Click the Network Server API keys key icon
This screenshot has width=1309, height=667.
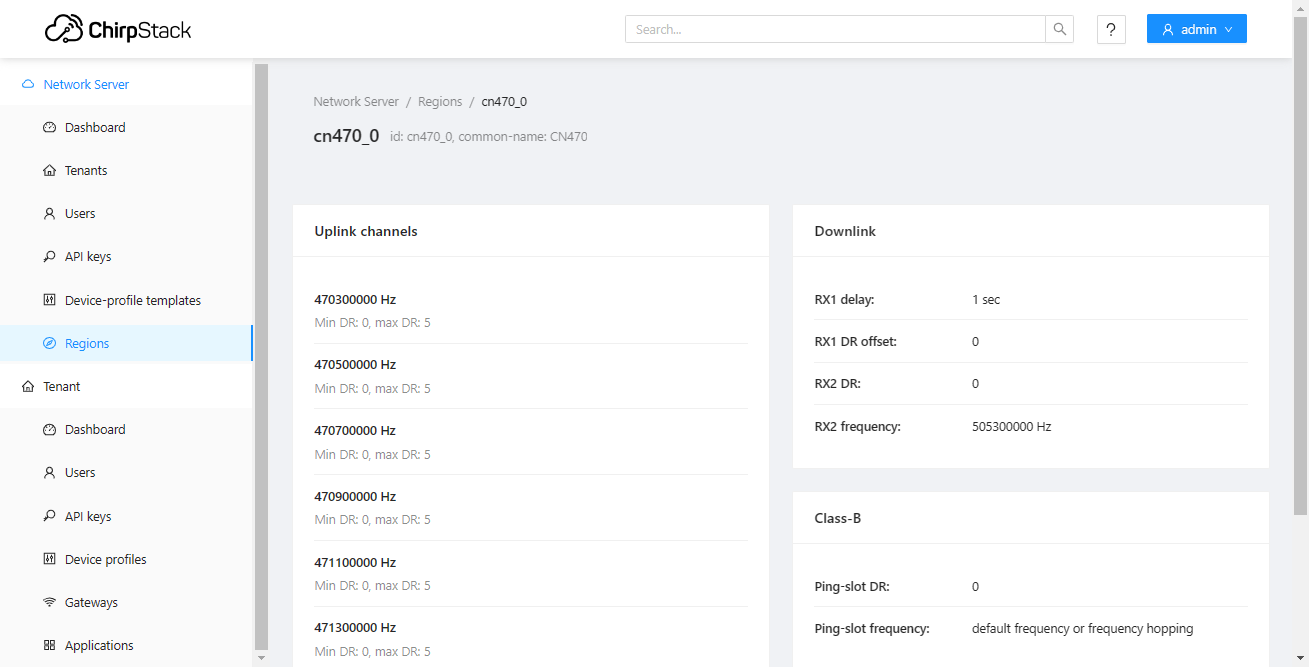(50, 257)
